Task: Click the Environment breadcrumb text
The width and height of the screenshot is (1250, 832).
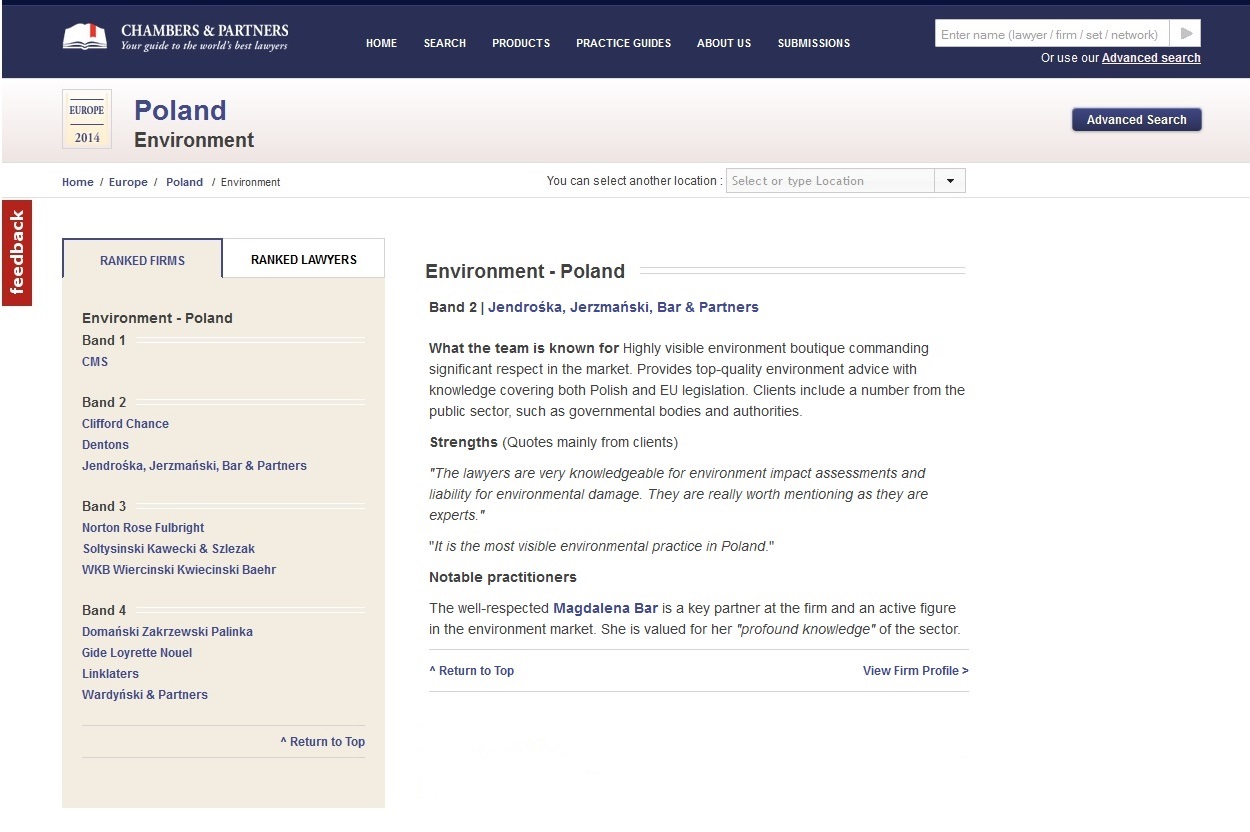Action: click(x=250, y=182)
